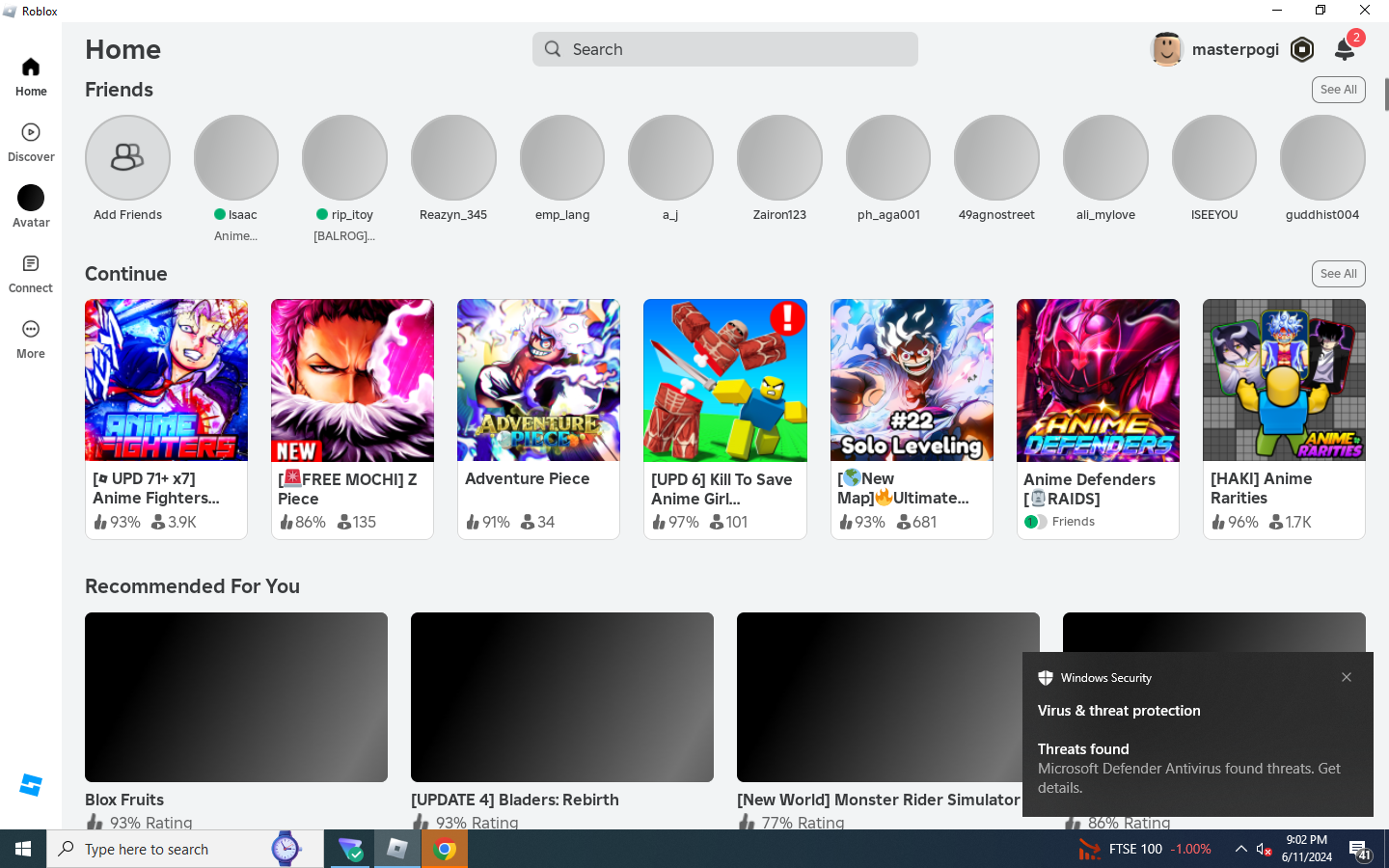1389x868 pixels.
Task: Open the notifications bell
Action: (x=1345, y=49)
